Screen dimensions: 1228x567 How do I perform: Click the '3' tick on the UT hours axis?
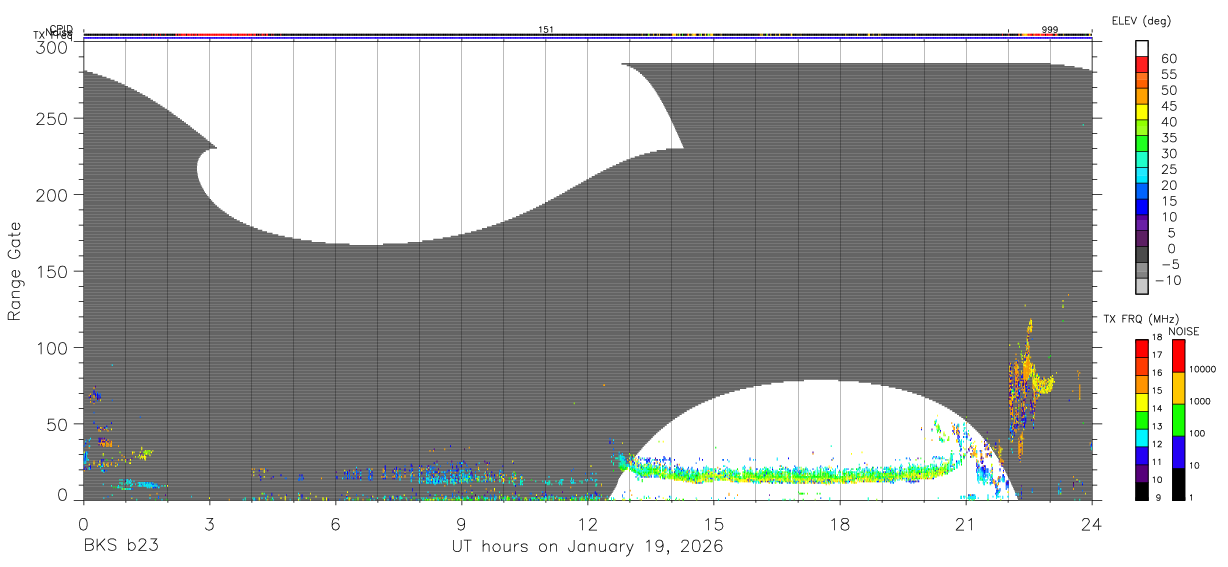point(209,524)
